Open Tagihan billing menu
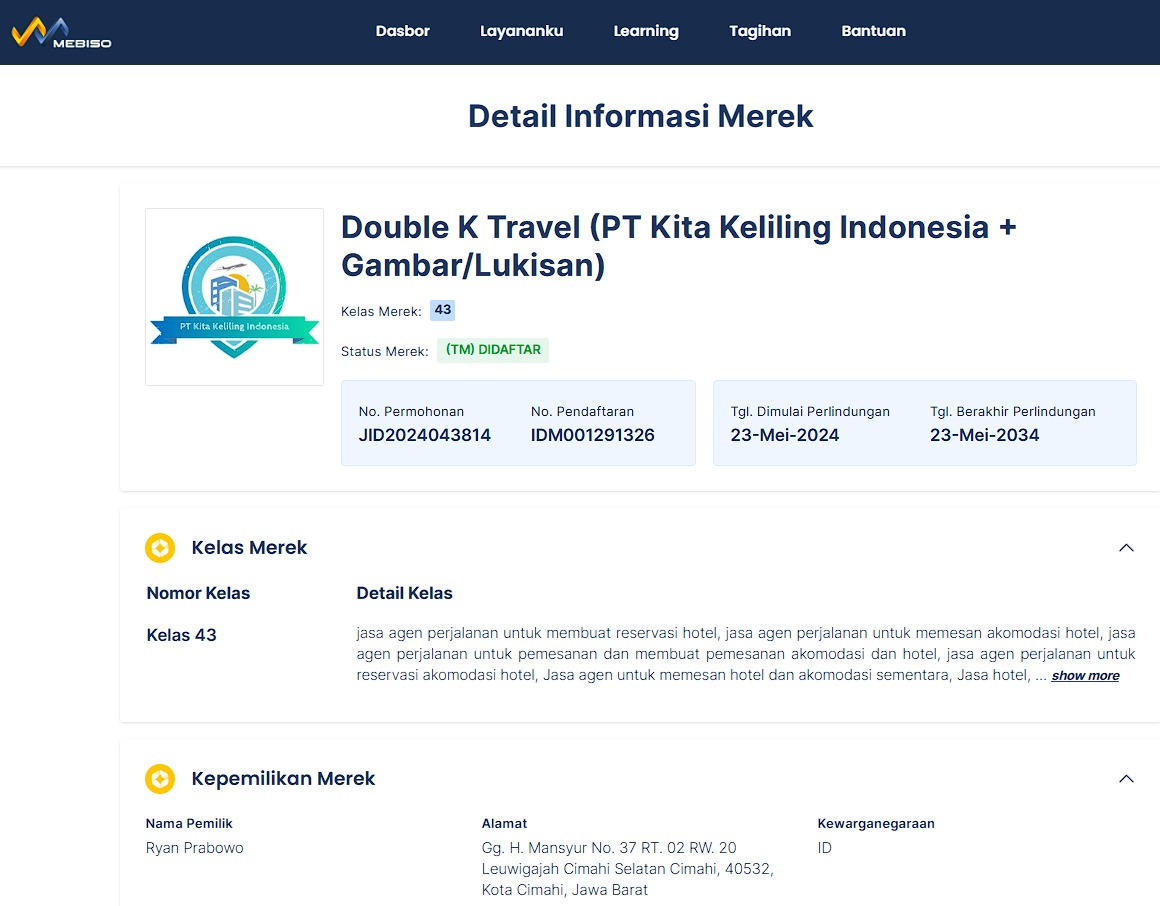The image size is (1160, 906). click(760, 31)
